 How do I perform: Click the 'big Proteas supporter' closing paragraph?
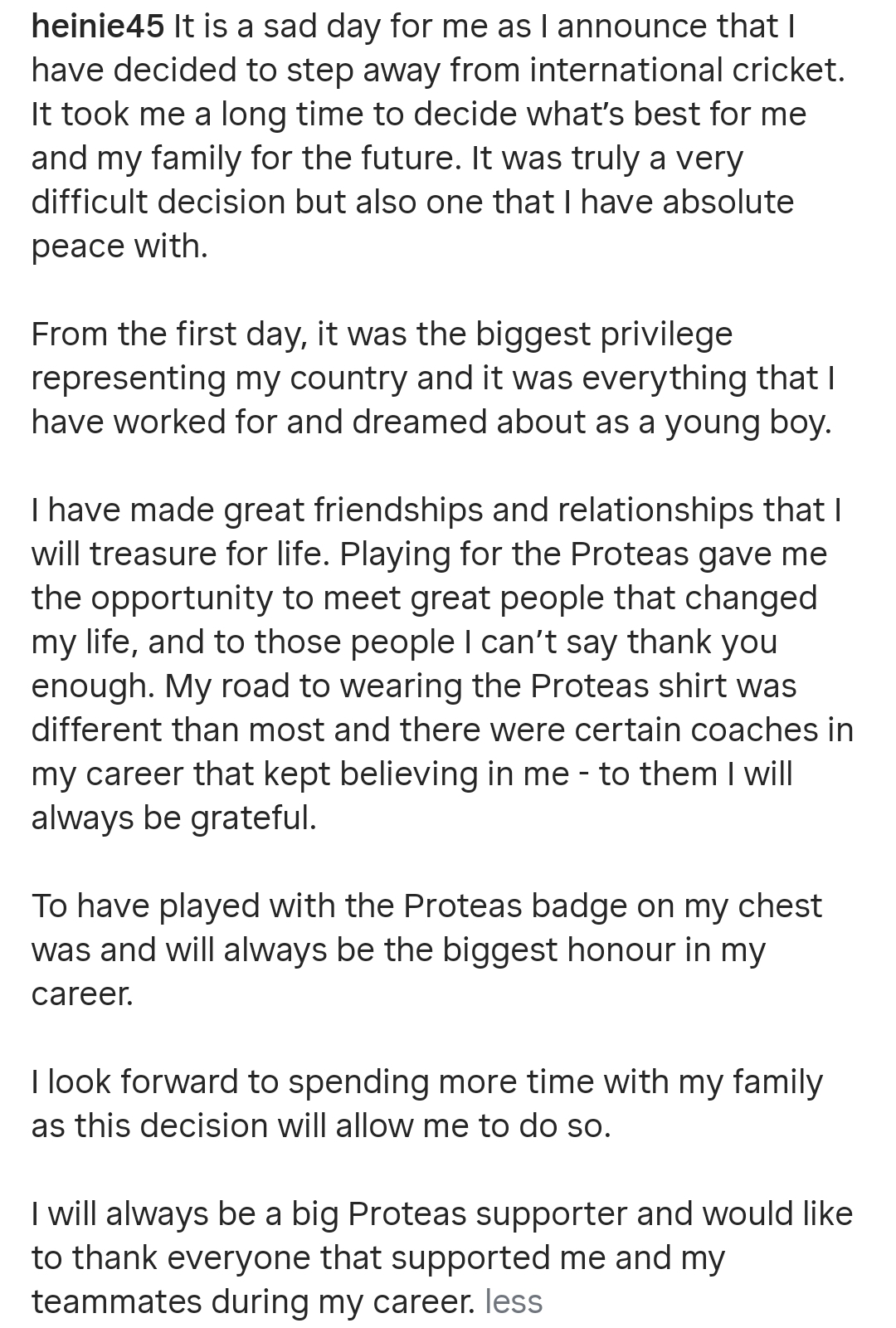click(x=442, y=1257)
